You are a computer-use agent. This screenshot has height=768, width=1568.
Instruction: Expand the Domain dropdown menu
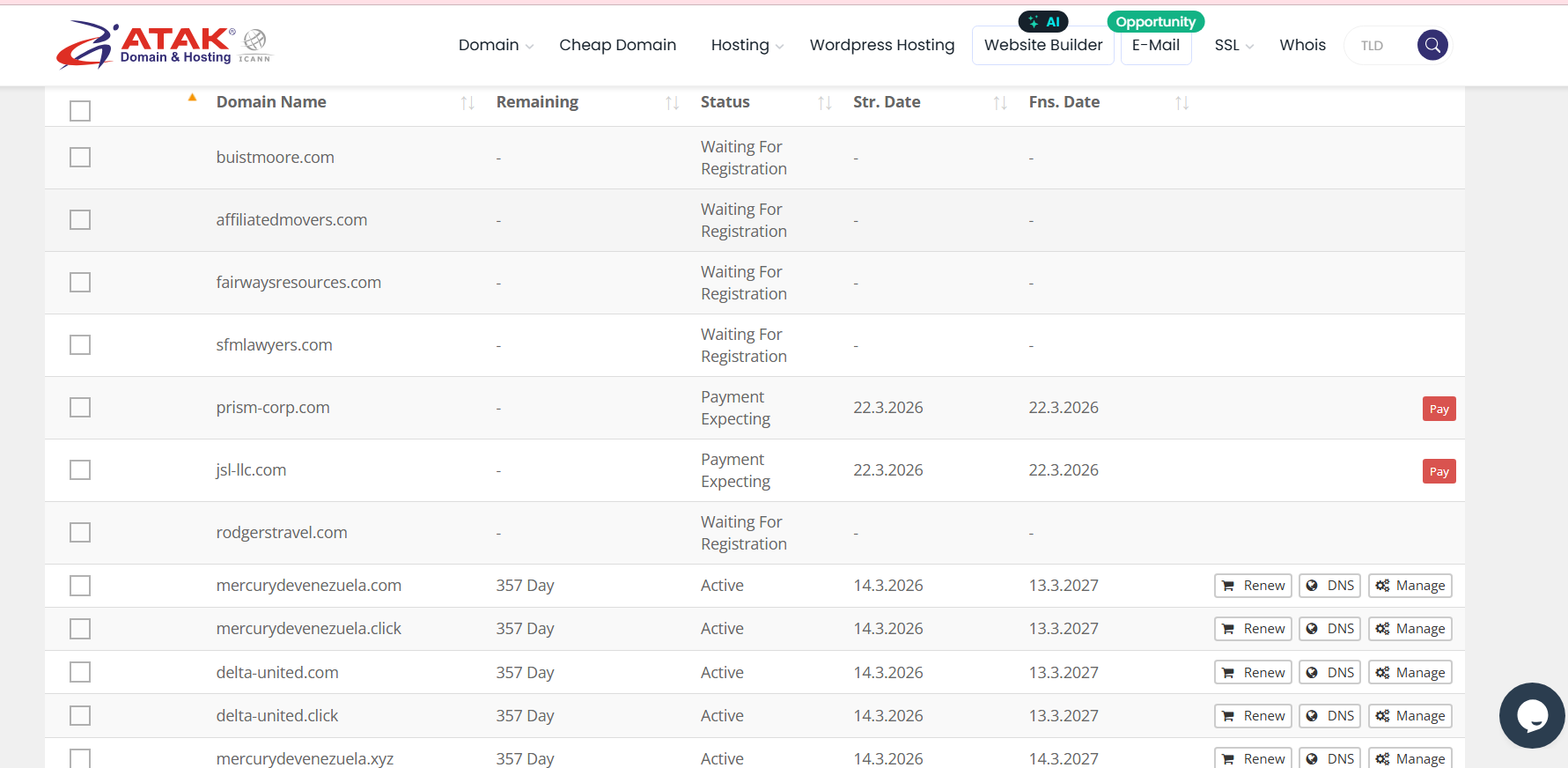point(495,45)
